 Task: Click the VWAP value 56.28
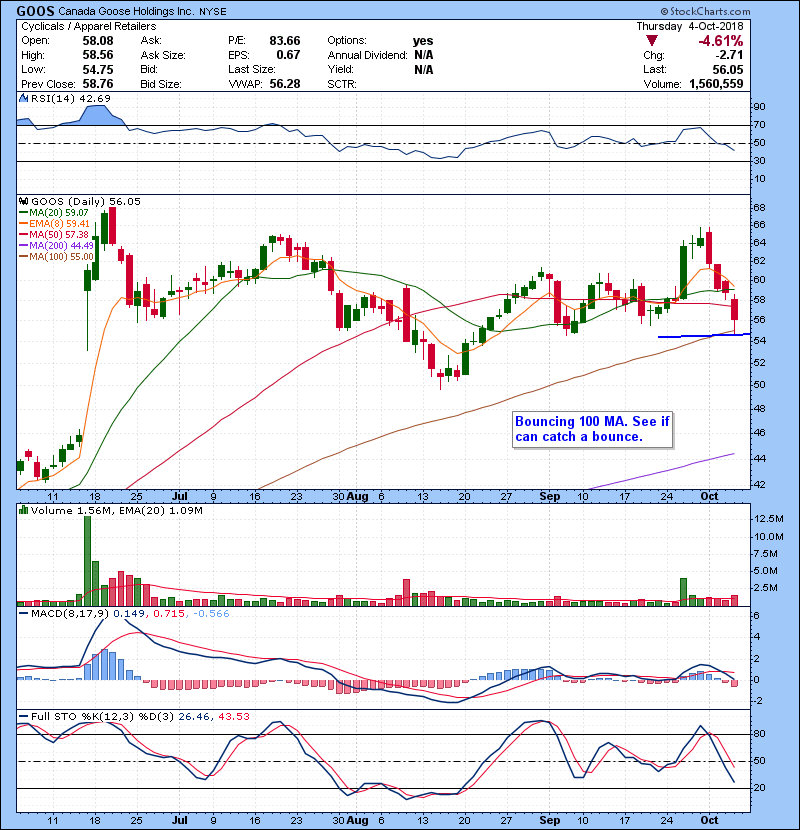[x=284, y=84]
